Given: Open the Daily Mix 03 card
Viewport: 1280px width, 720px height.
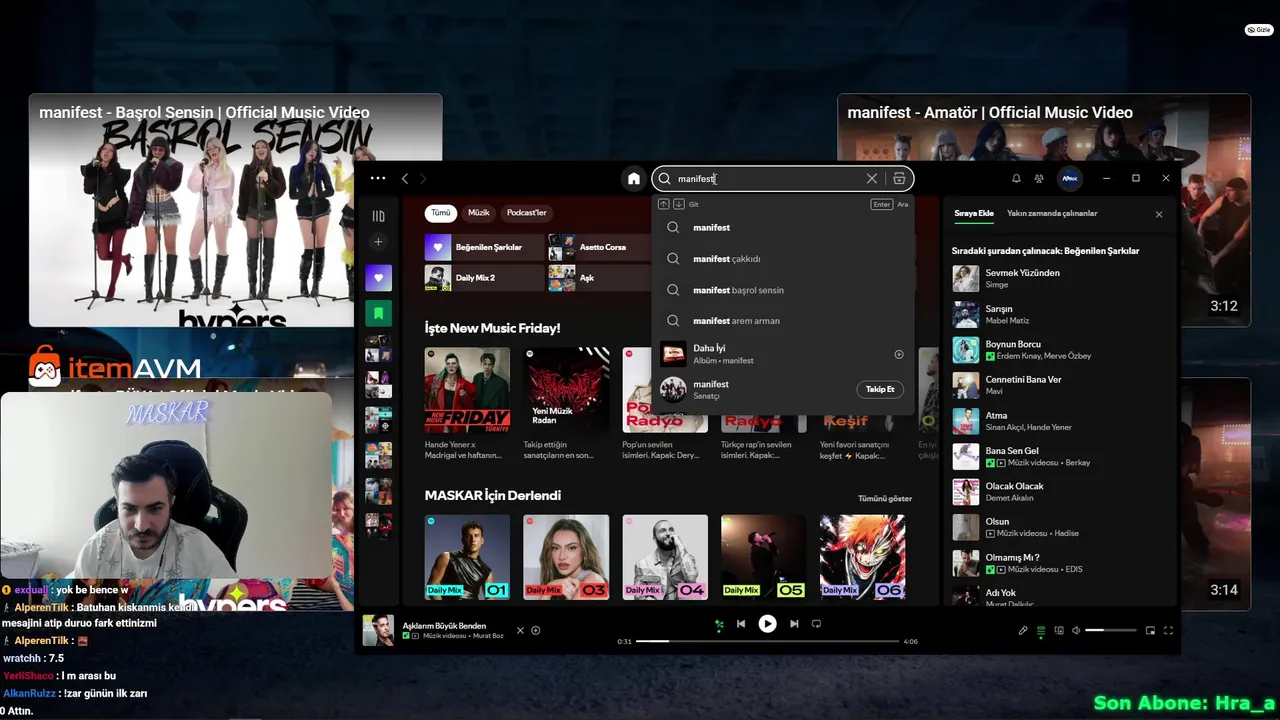Looking at the screenshot, I should (566, 557).
